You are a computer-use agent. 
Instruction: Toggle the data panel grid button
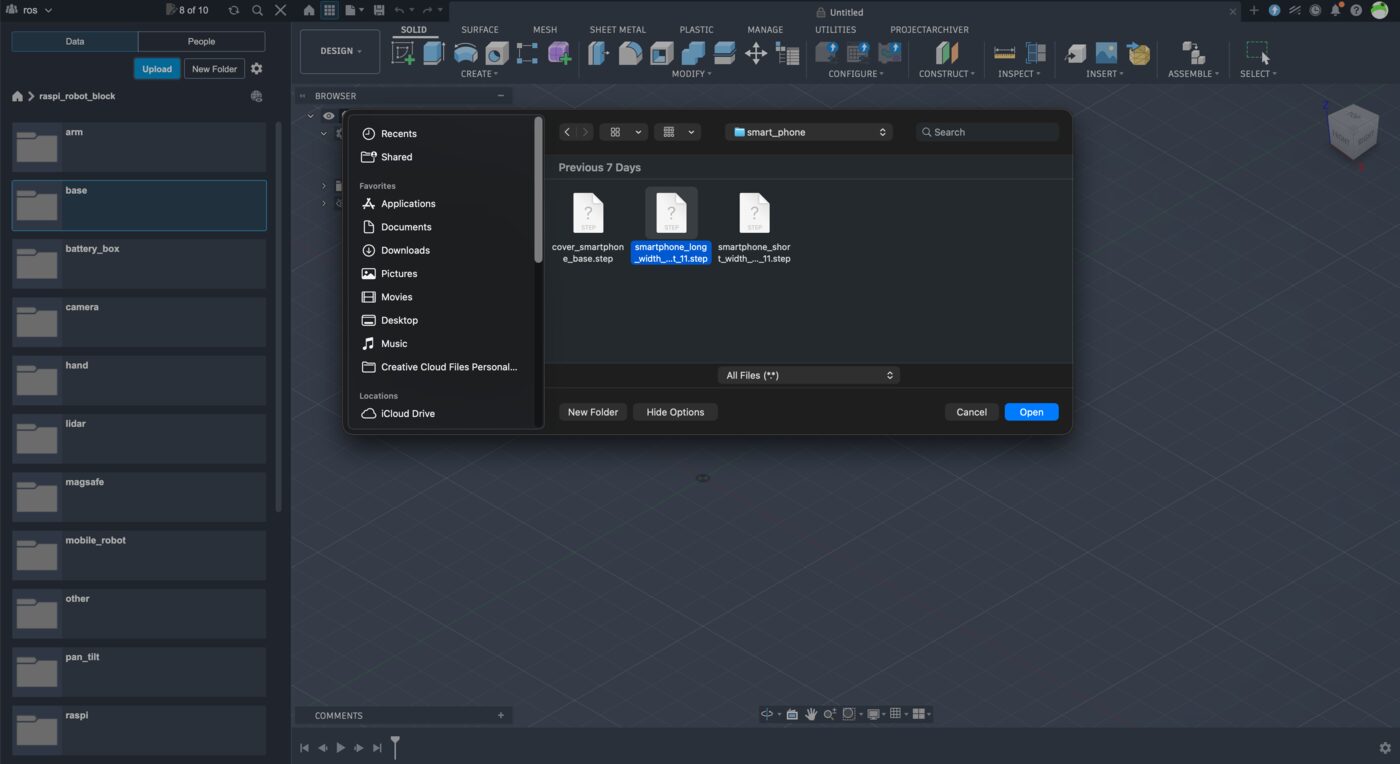(328, 10)
